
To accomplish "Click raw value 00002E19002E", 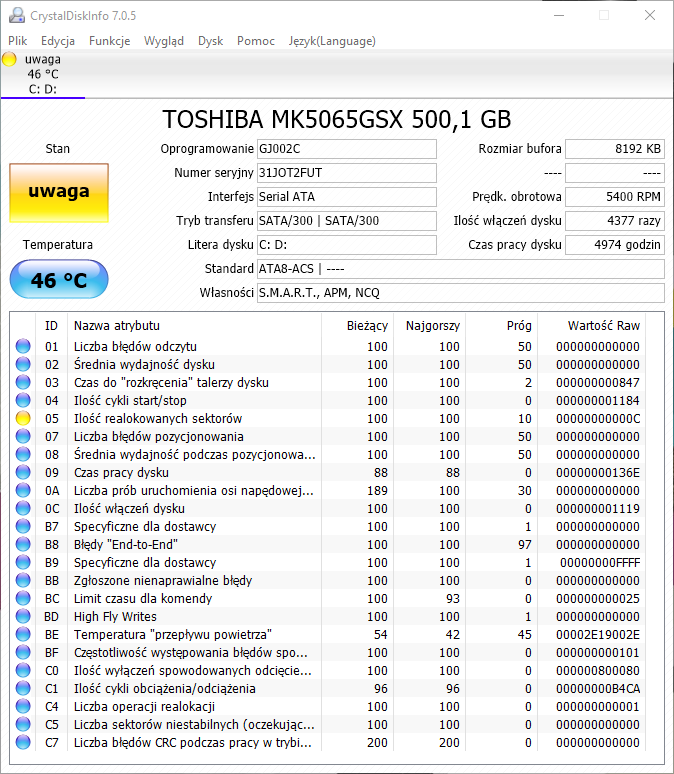I will [597, 635].
